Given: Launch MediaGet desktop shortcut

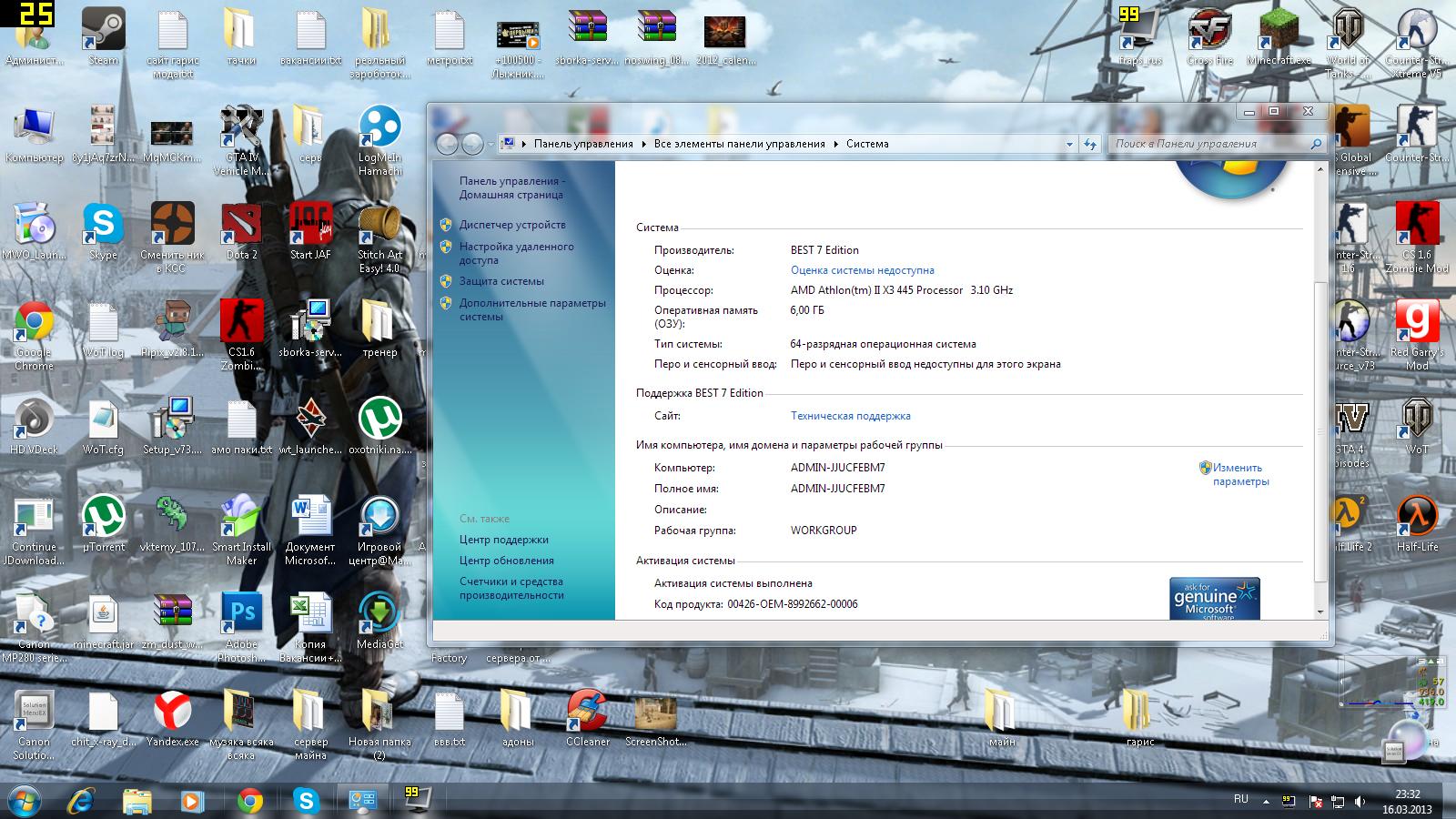Looking at the screenshot, I should coord(379,621).
